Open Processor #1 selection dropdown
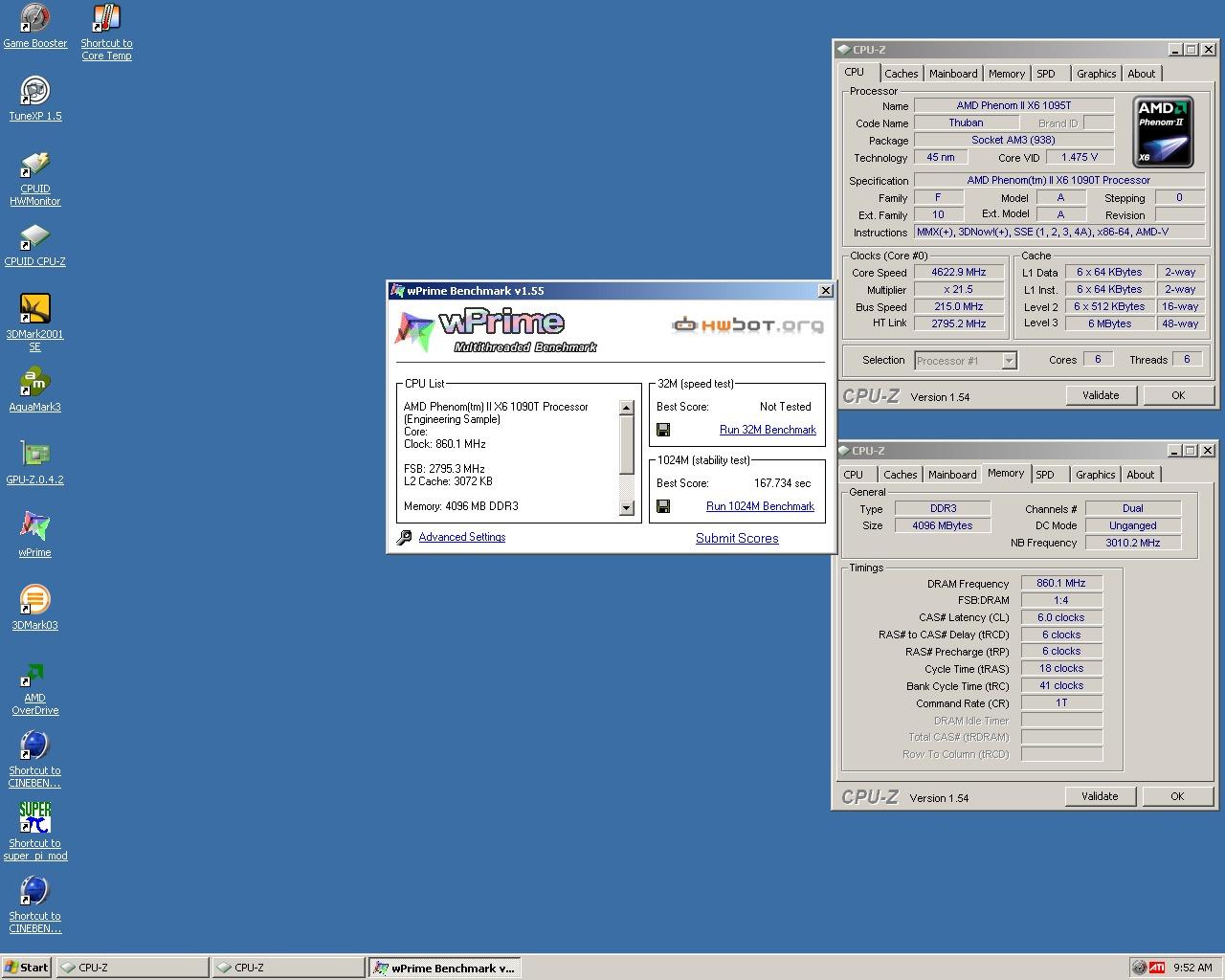The image size is (1225, 980). (965, 361)
